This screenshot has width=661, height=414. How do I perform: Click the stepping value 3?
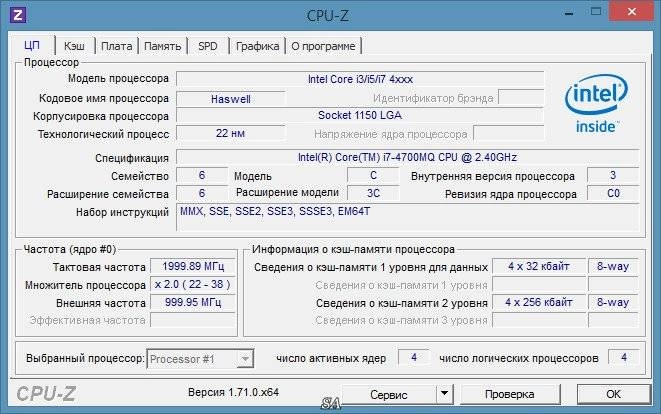[613, 175]
